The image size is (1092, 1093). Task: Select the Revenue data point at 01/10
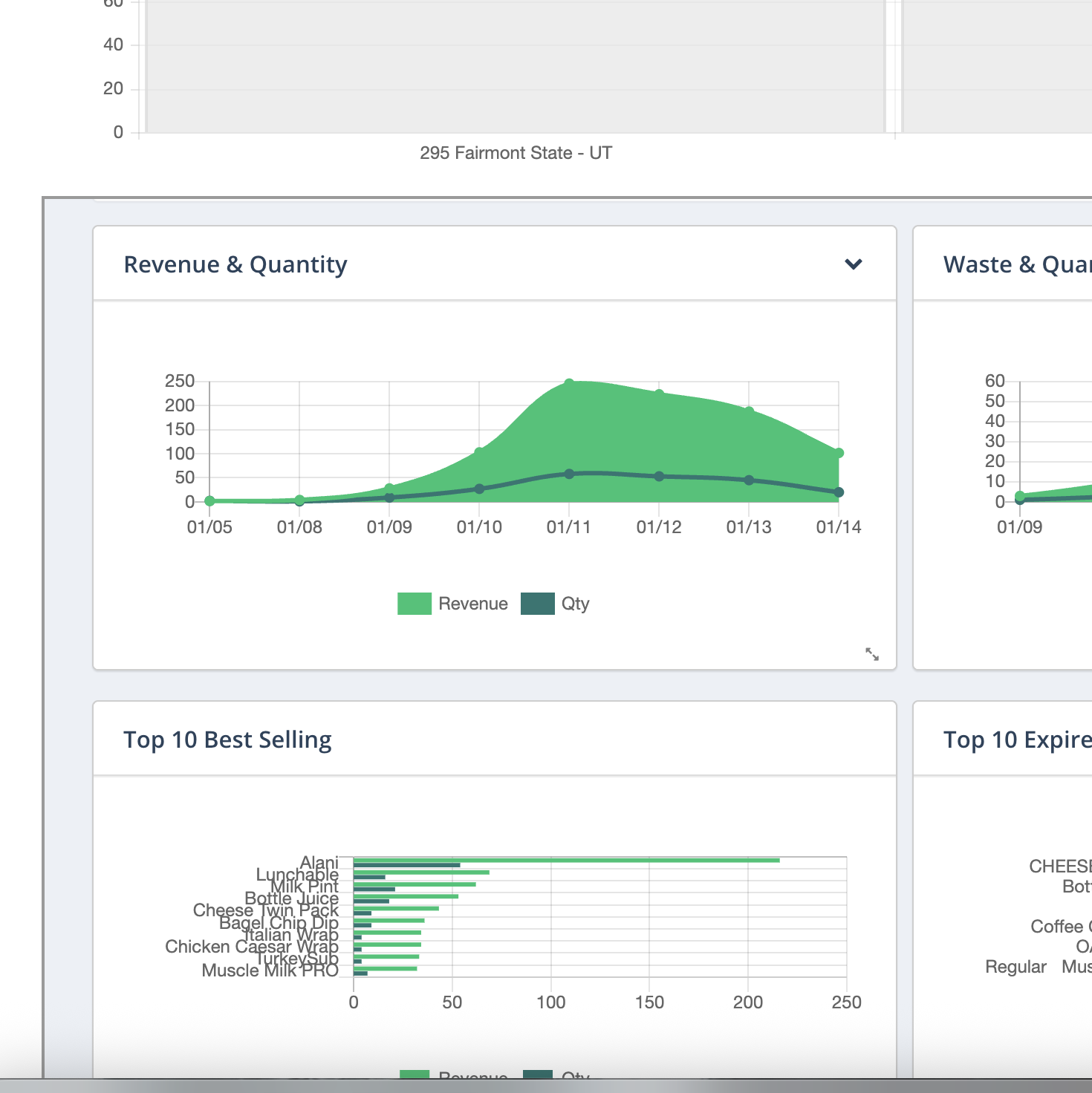(x=479, y=452)
